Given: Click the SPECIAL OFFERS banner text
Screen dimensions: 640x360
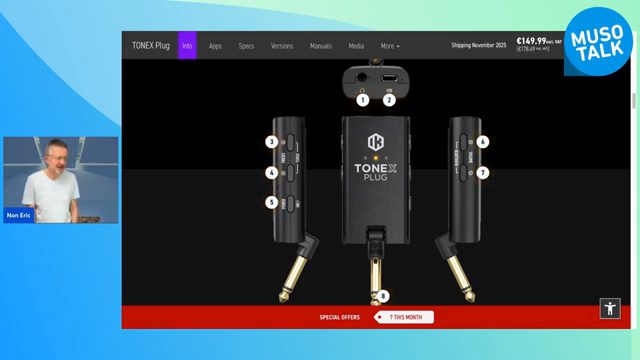Looking at the screenshot, I should point(340,317).
